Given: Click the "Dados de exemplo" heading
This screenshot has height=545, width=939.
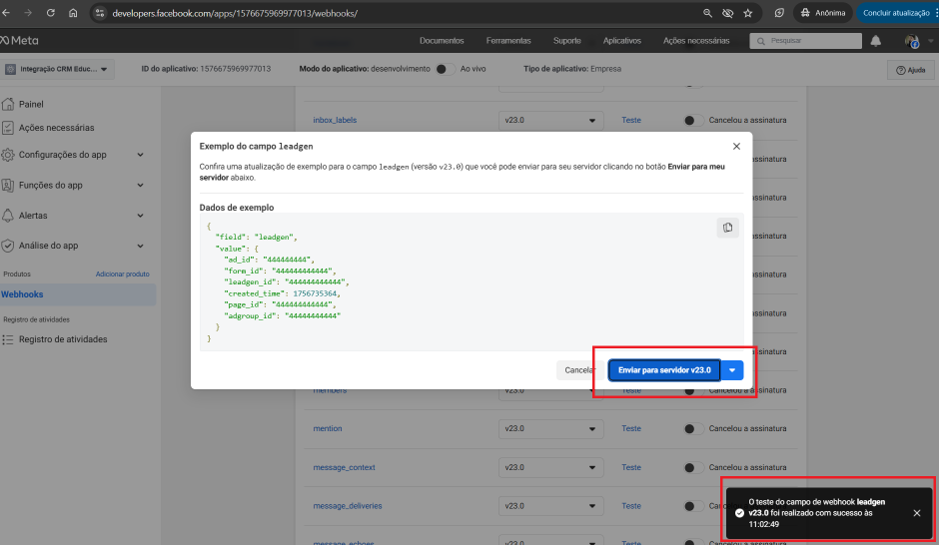Looking at the screenshot, I should click(x=237, y=207).
